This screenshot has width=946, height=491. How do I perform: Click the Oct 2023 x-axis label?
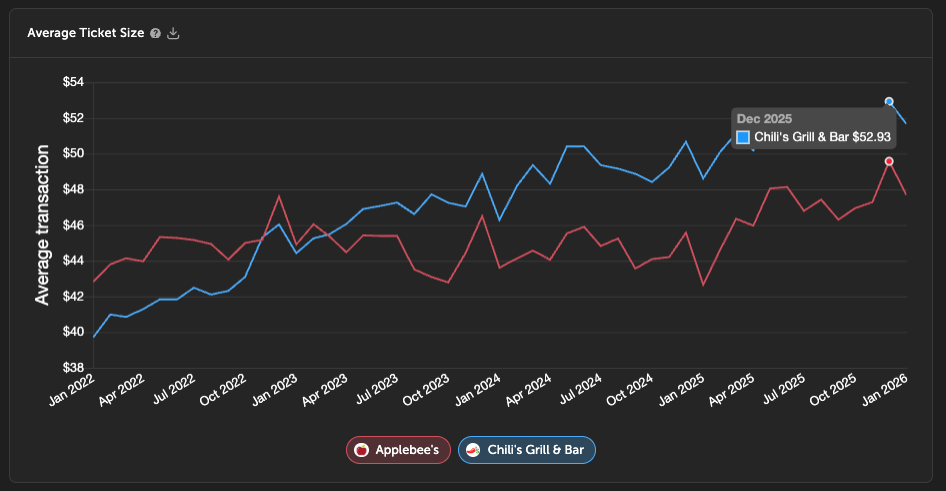(x=427, y=390)
